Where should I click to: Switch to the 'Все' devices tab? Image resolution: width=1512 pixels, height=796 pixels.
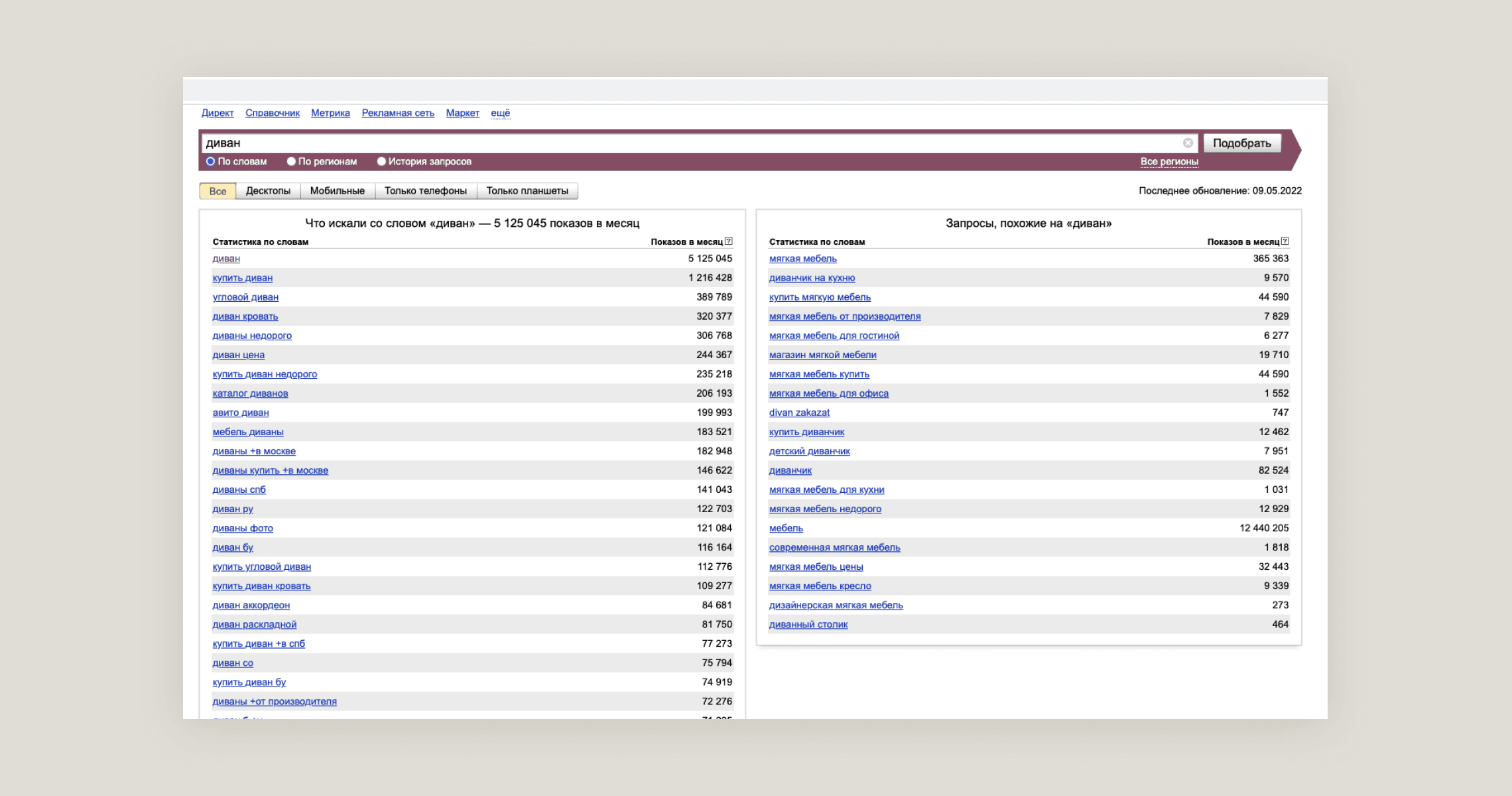pyautogui.click(x=218, y=191)
